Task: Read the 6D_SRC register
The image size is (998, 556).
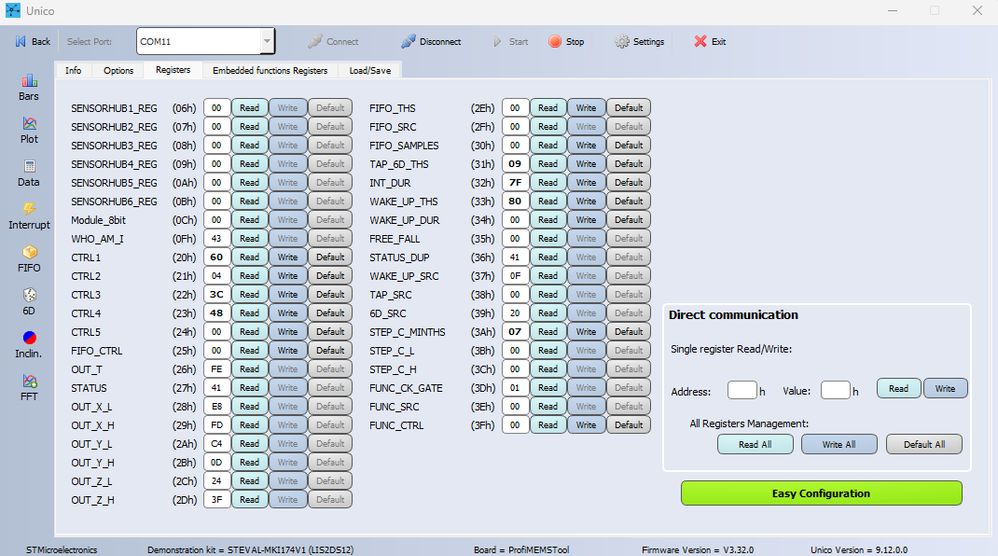Action: coord(548,313)
